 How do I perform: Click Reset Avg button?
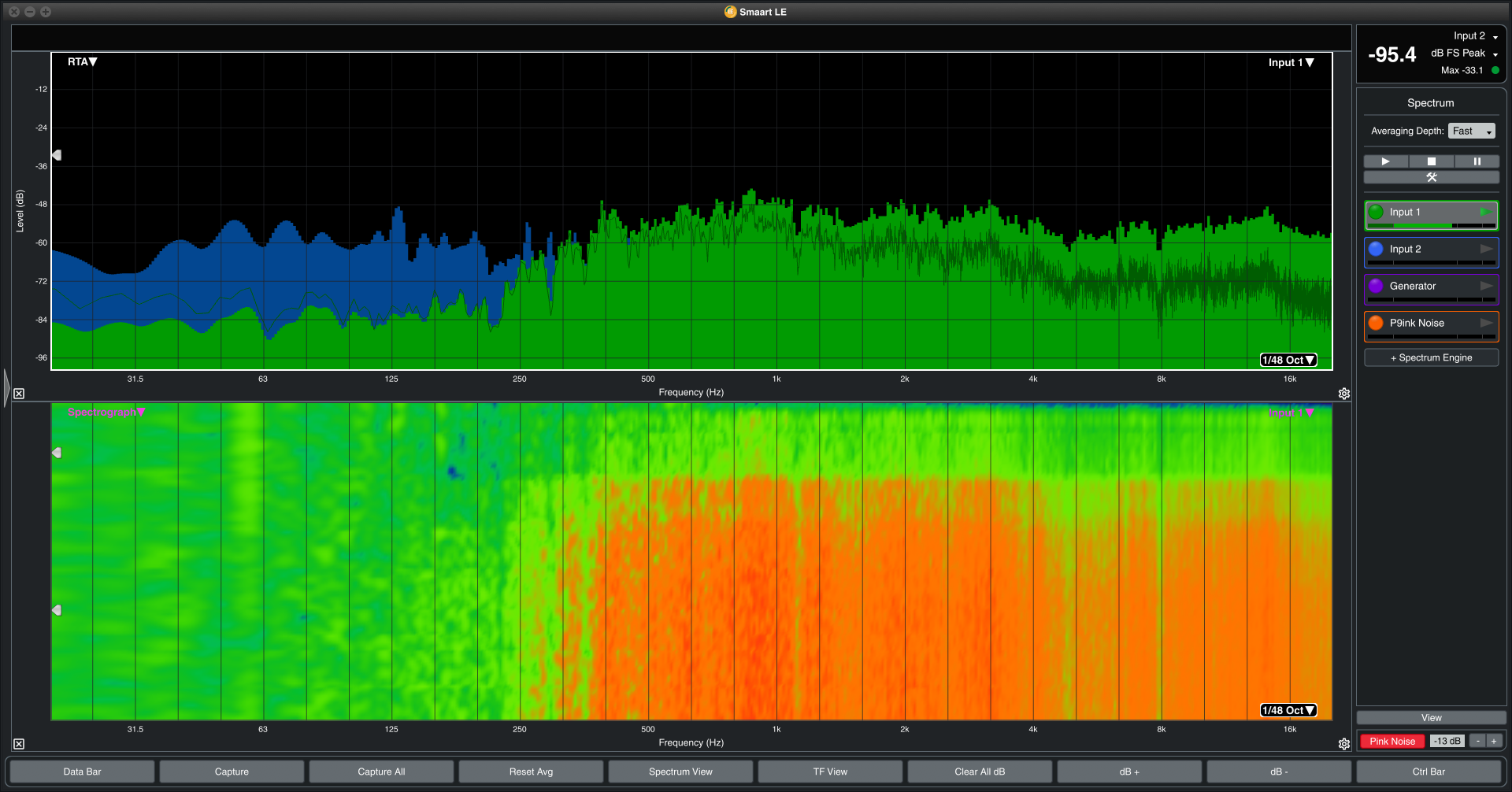531,772
